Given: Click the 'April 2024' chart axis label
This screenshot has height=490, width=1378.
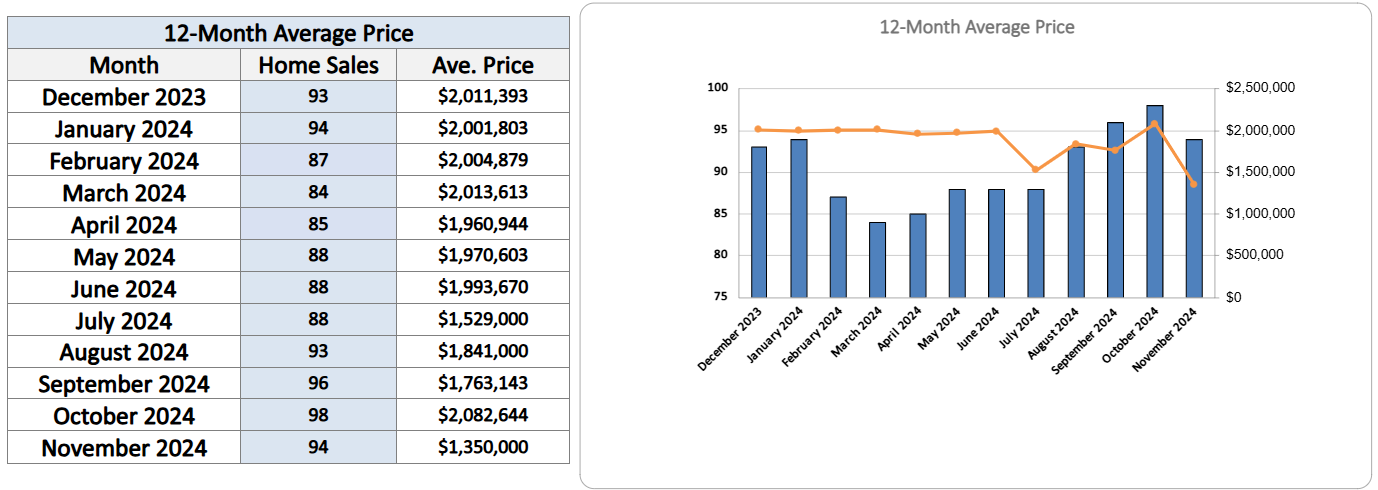Looking at the screenshot, I should pos(898,329).
